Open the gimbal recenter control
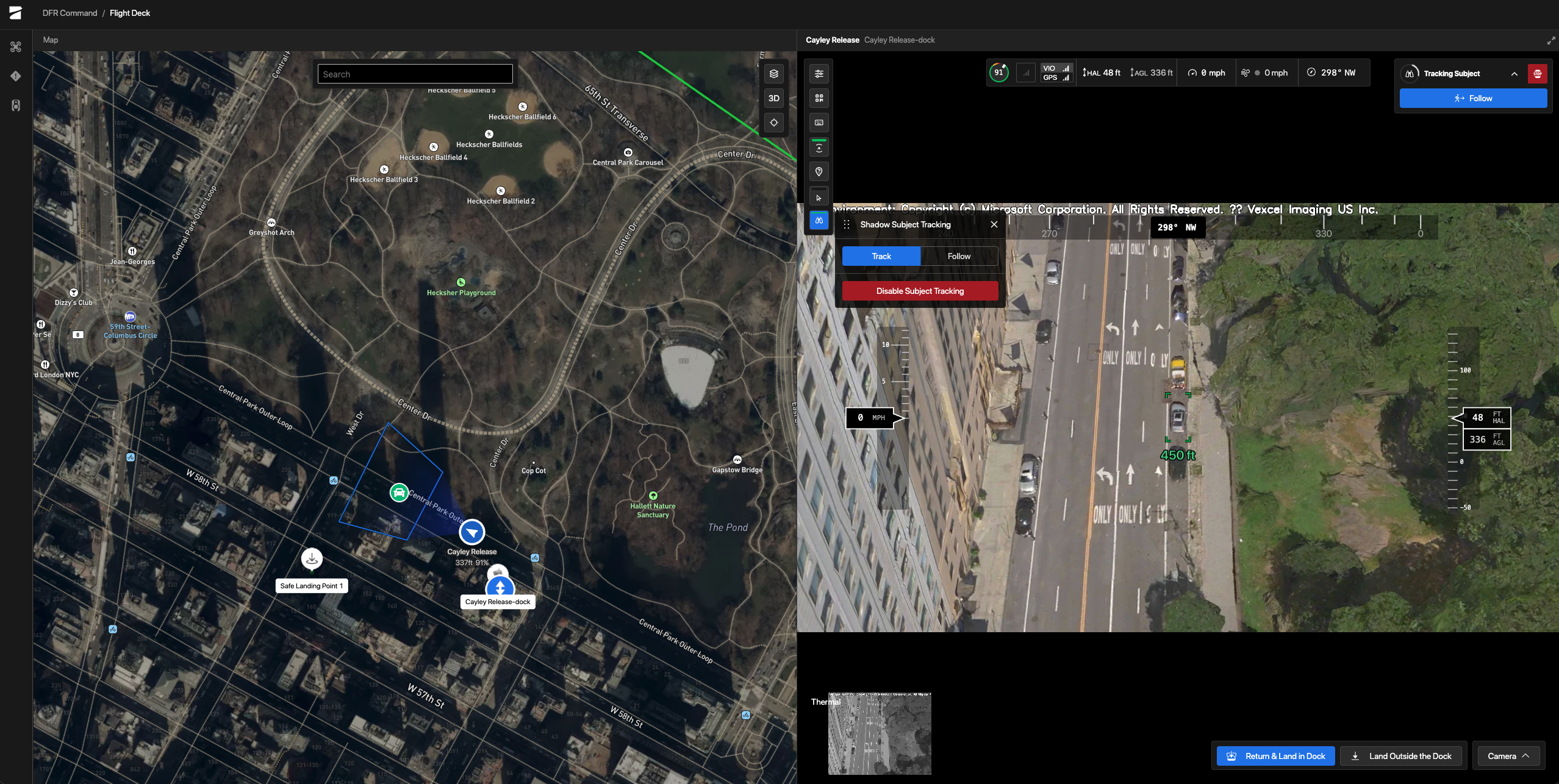The width and height of the screenshot is (1559, 784). 819,147
